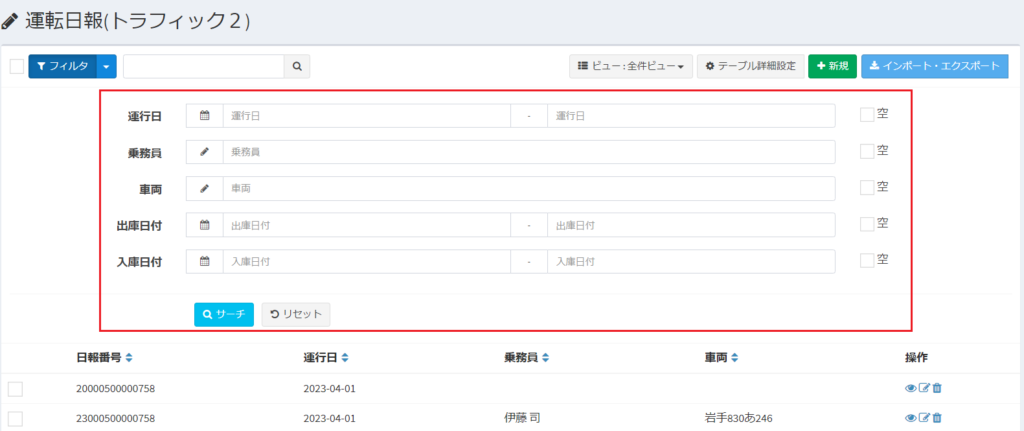Screen dimensions: 1024x431
Task: Select row 23000500000758 checkbox
Action: [15, 419]
